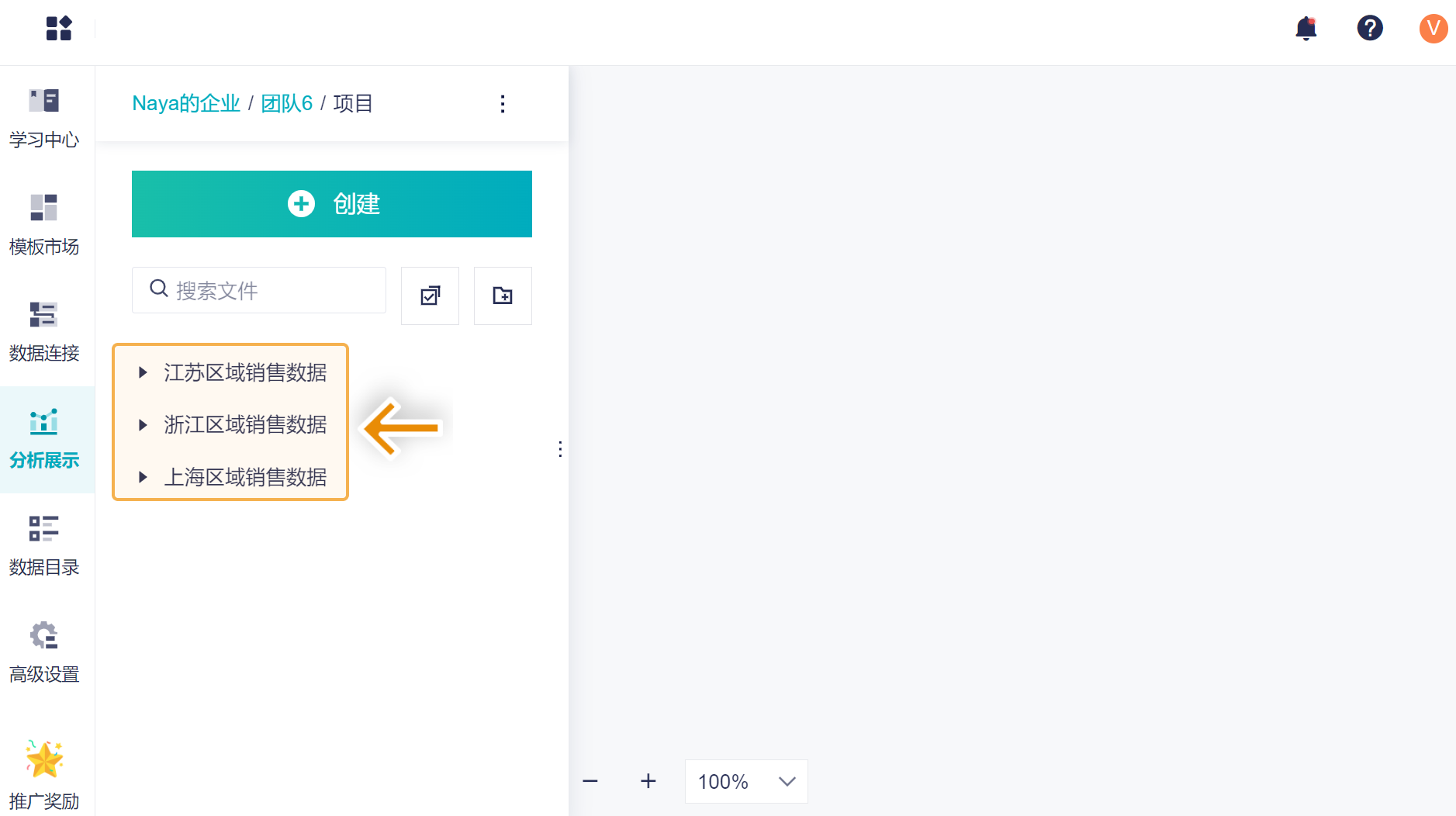Click the batch select checkbox icon

430,296
